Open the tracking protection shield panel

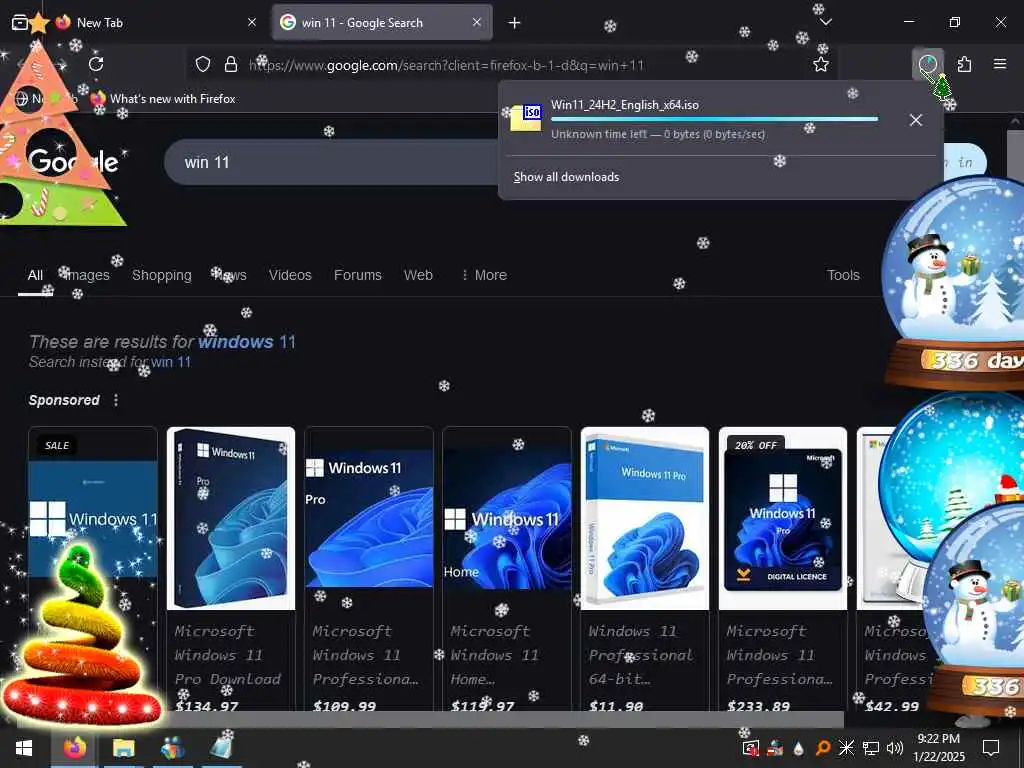point(203,65)
